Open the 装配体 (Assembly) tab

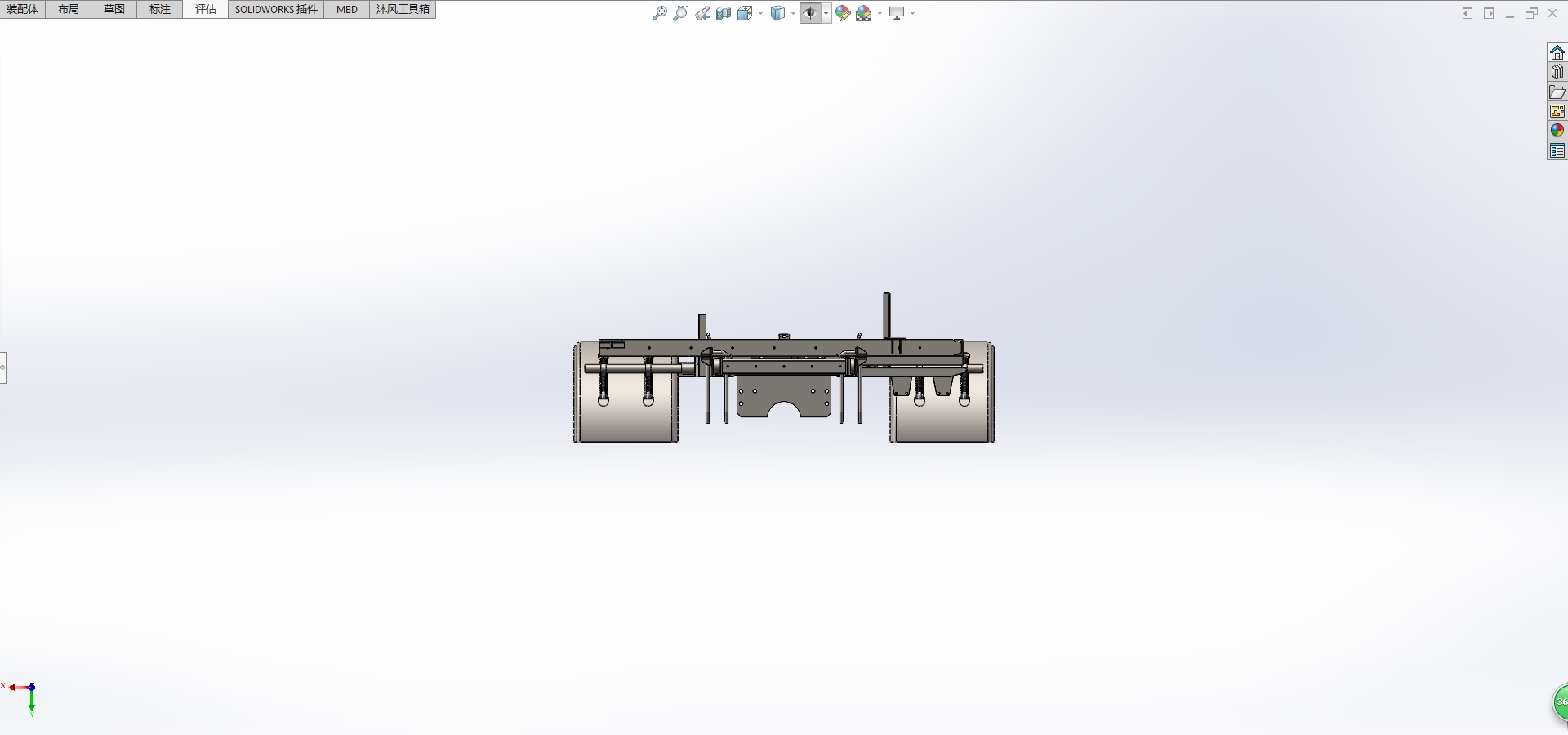pyautogui.click(x=23, y=9)
